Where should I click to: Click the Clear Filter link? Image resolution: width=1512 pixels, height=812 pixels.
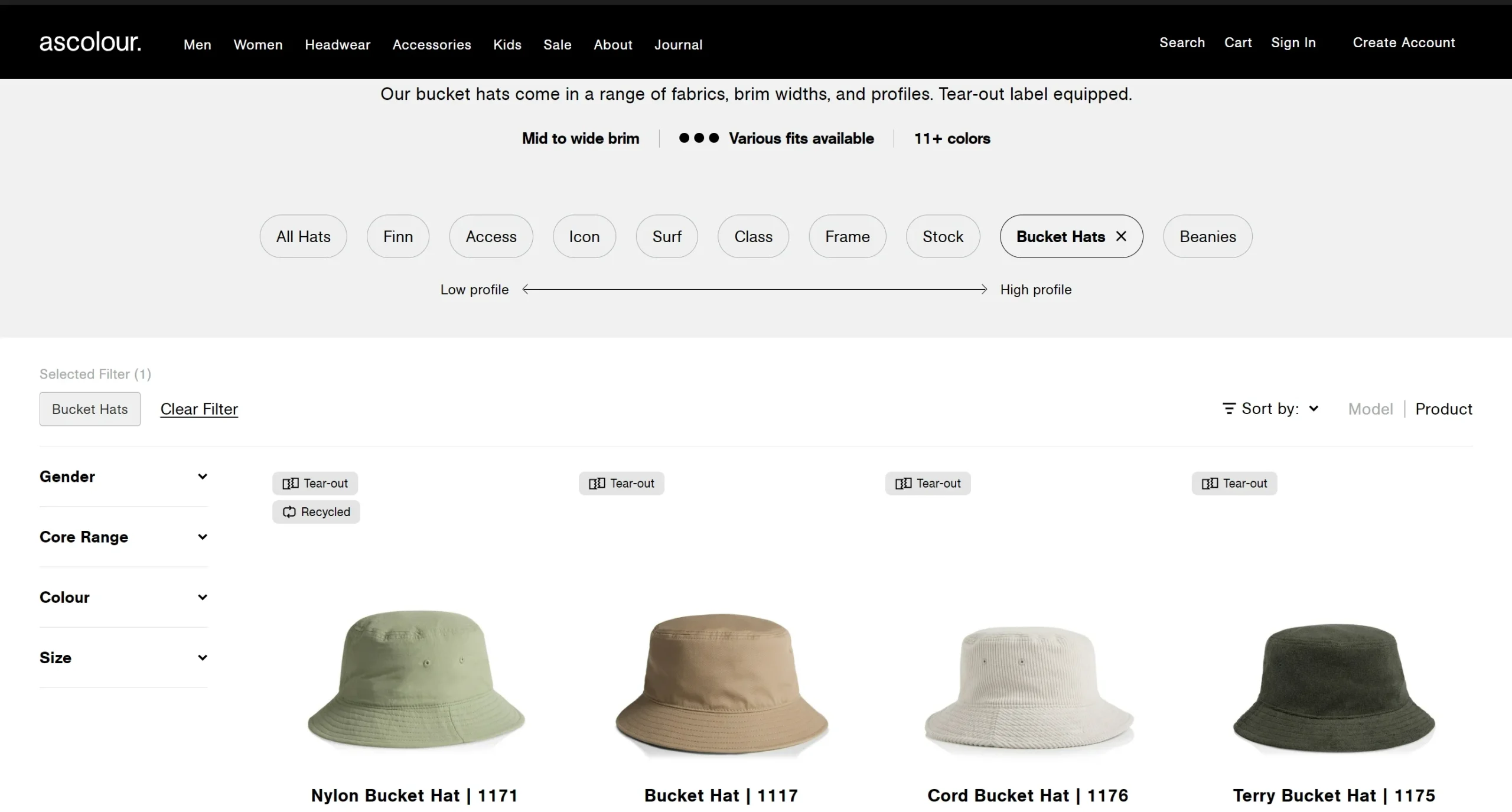tap(199, 409)
